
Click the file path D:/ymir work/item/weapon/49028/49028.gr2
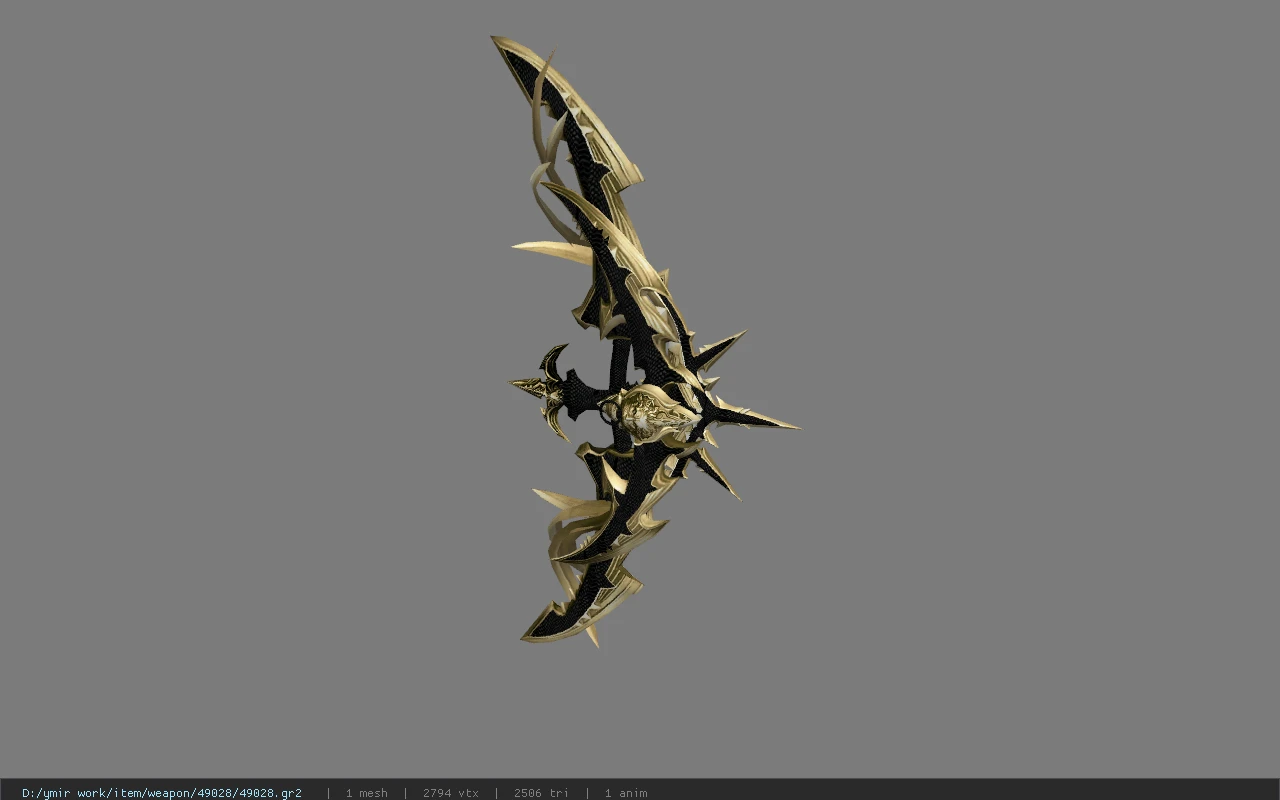pyautogui.click(x=162, y=793)
